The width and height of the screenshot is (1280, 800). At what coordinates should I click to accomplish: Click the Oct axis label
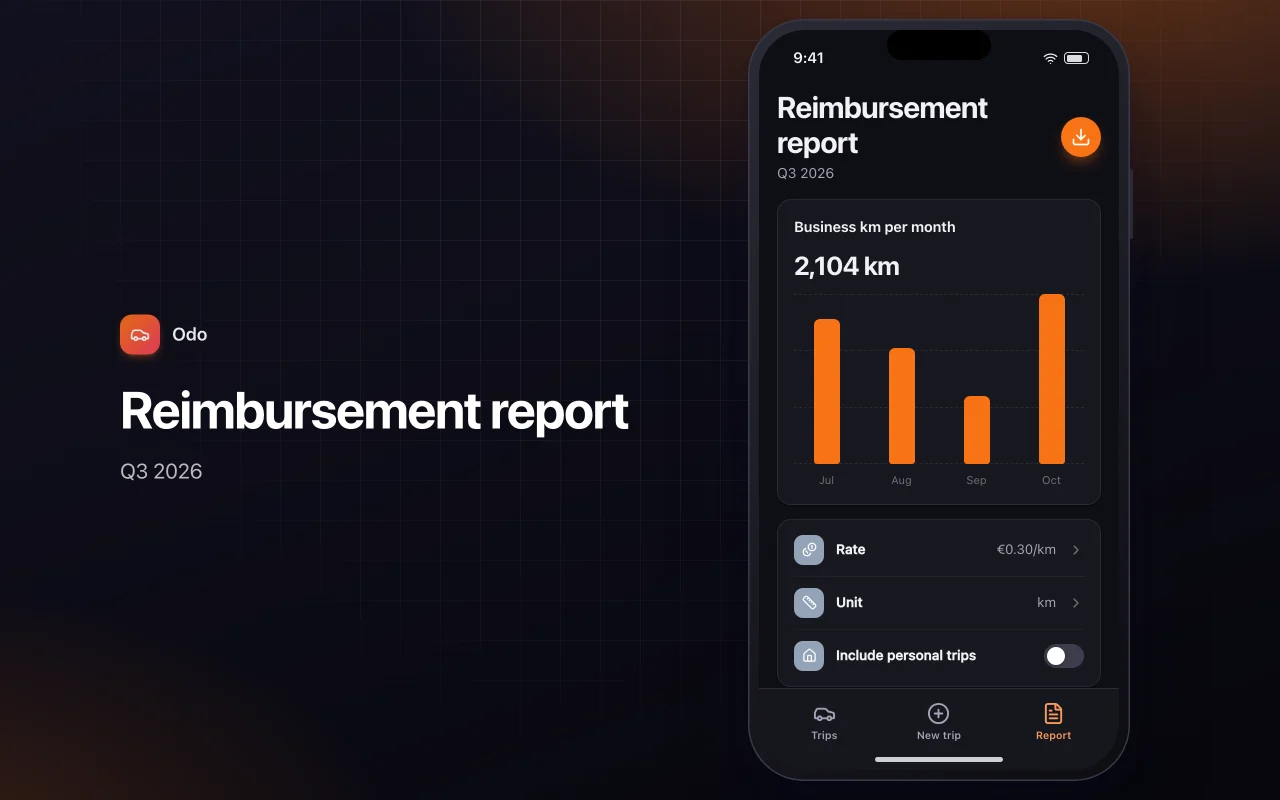(1052, 480)
